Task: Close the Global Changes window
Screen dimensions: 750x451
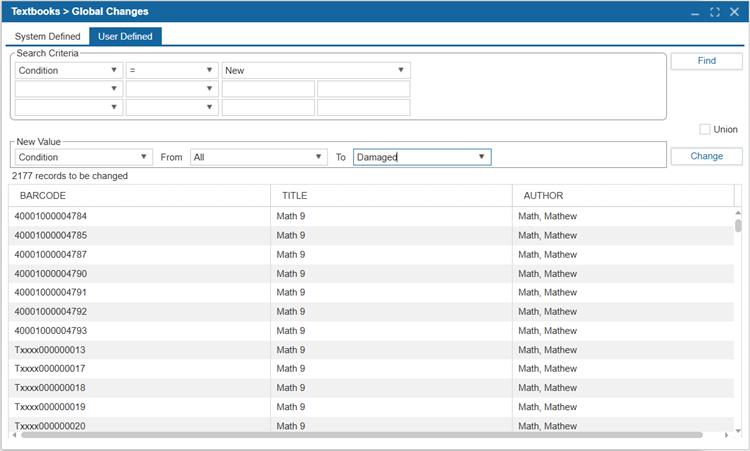Action: pos(734,12)
